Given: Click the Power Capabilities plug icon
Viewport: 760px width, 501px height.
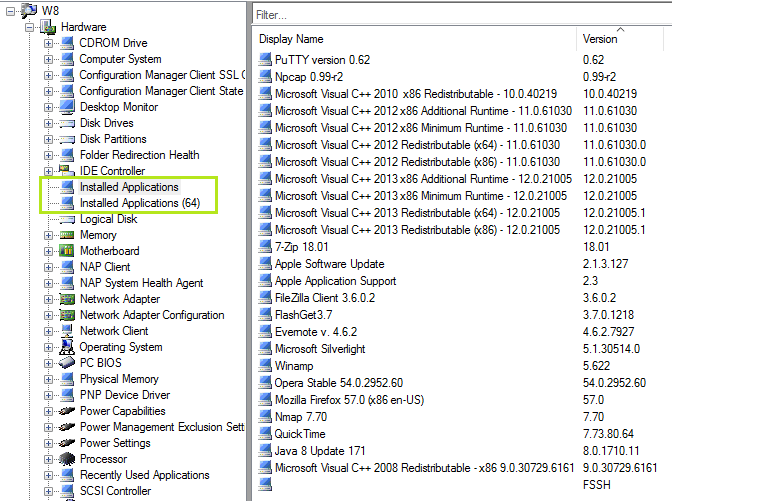Looking at the screenshot, I should [67, 411].
